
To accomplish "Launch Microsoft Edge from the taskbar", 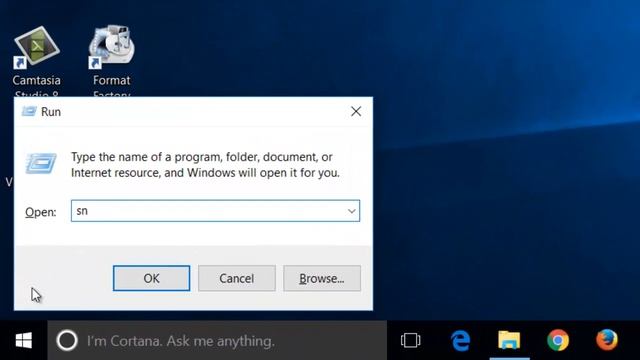I will [x=460, y=340].
